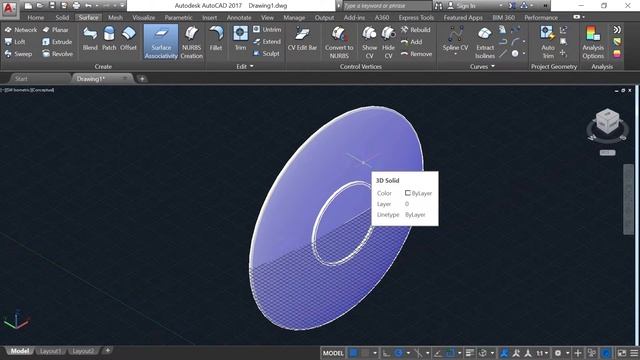Select Remove control vertices

pos(416,53)
